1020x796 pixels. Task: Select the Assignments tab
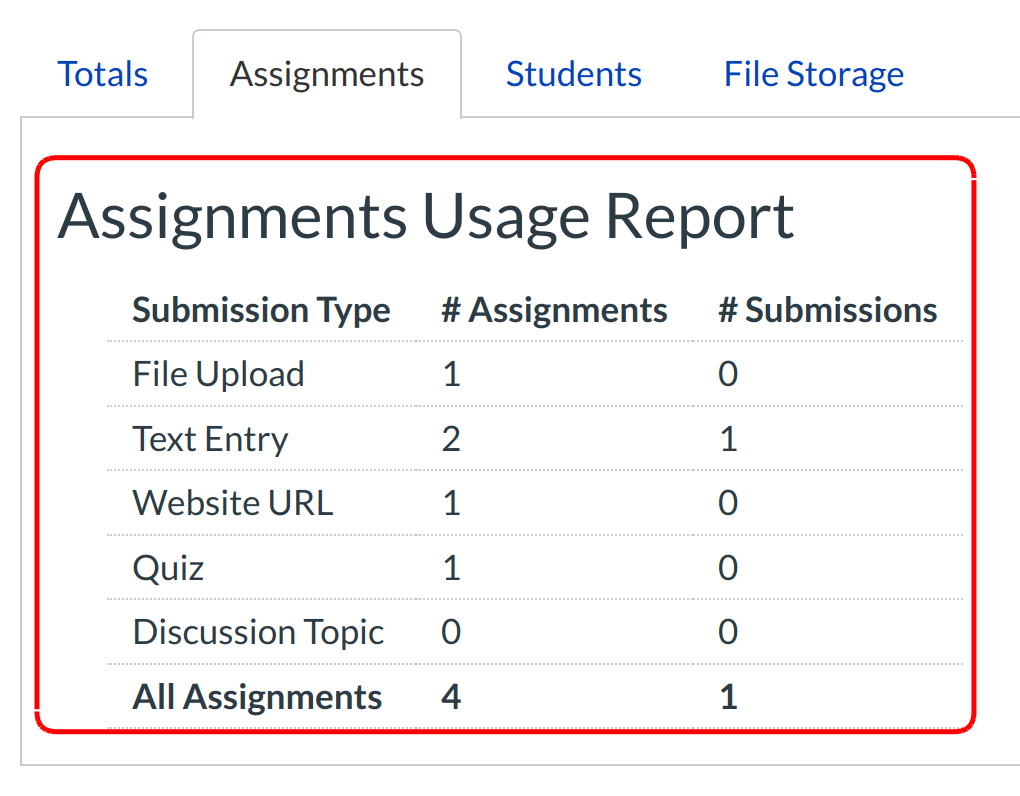pyautogui.click(x=327, y=74)
